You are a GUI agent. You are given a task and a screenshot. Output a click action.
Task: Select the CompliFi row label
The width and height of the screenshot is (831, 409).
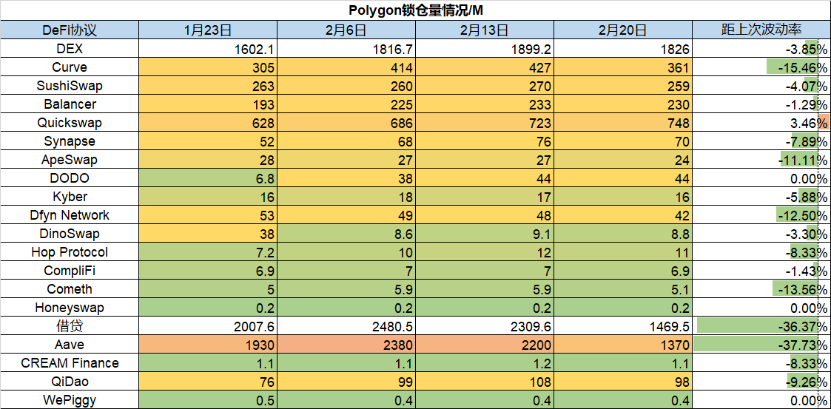pyautogui.click(x=69, y=271)
